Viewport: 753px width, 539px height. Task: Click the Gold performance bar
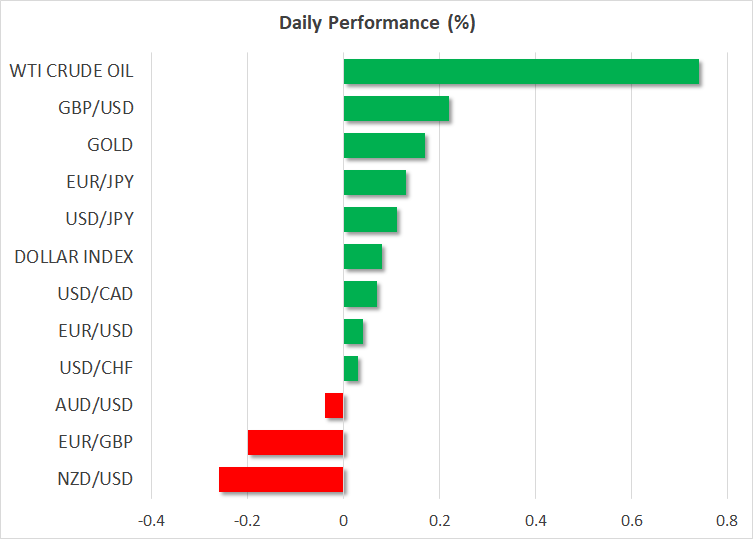click(384, 146)
